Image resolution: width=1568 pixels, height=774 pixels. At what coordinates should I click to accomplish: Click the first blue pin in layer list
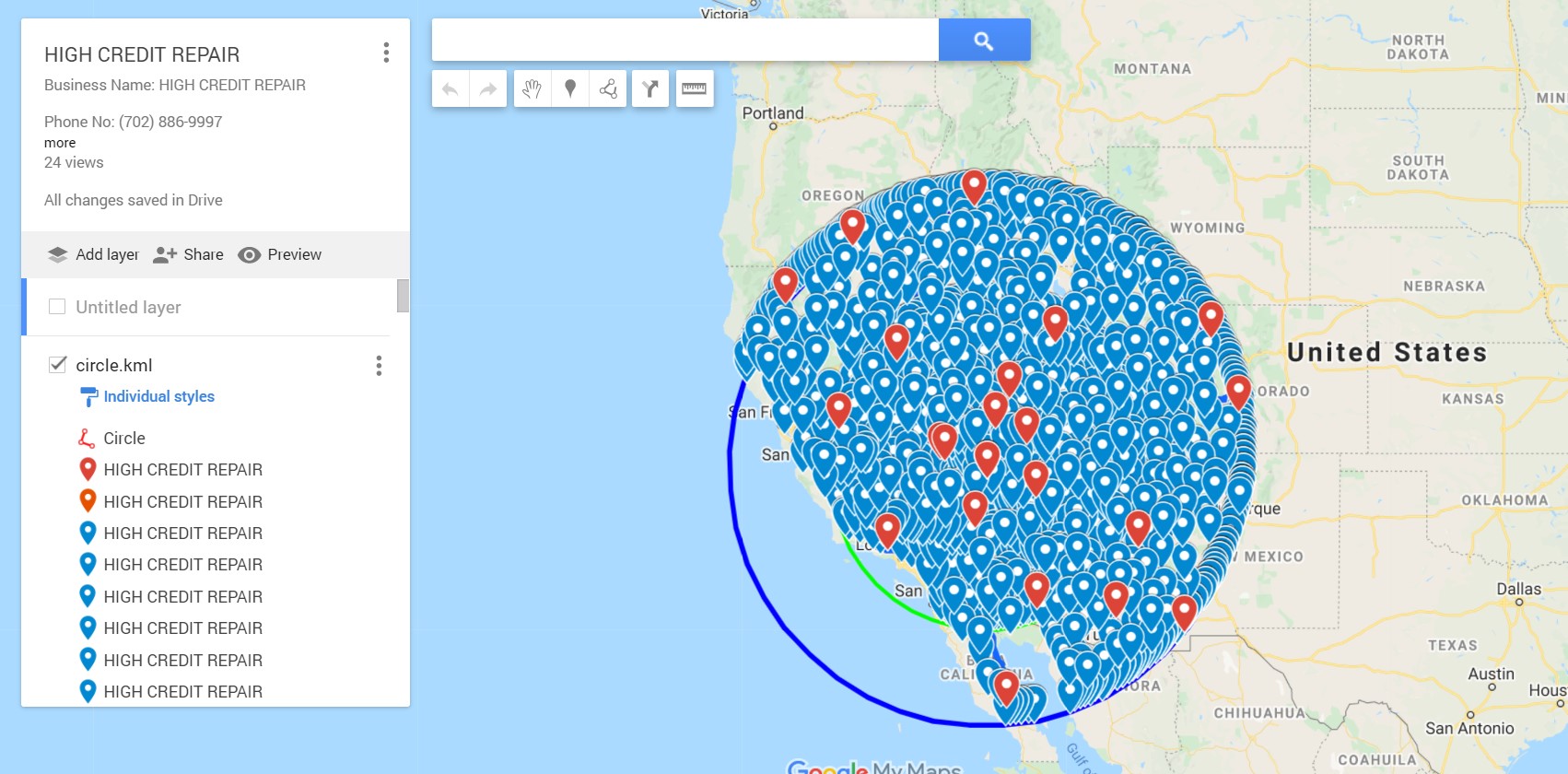click(88, 533)
